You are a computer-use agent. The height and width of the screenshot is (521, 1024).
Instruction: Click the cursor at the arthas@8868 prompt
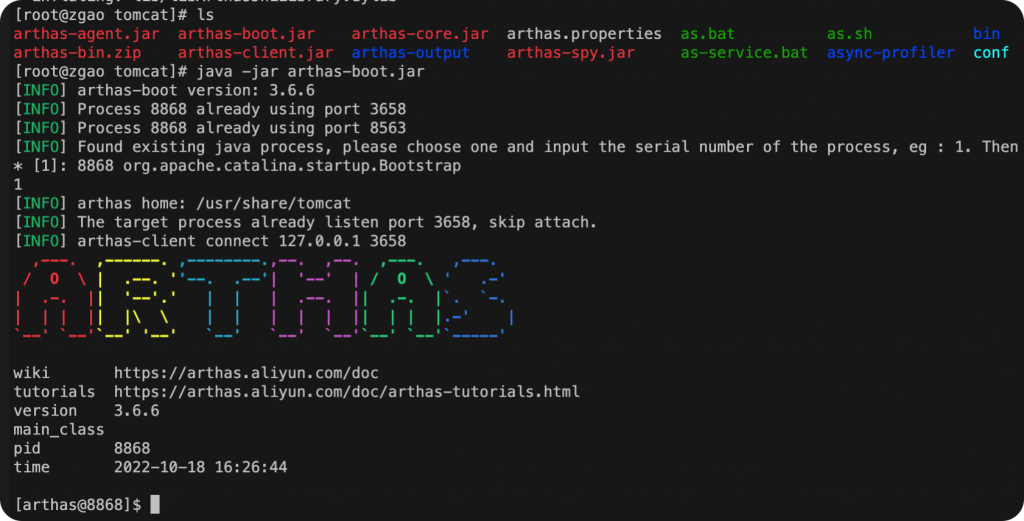(x=155, y=504)
